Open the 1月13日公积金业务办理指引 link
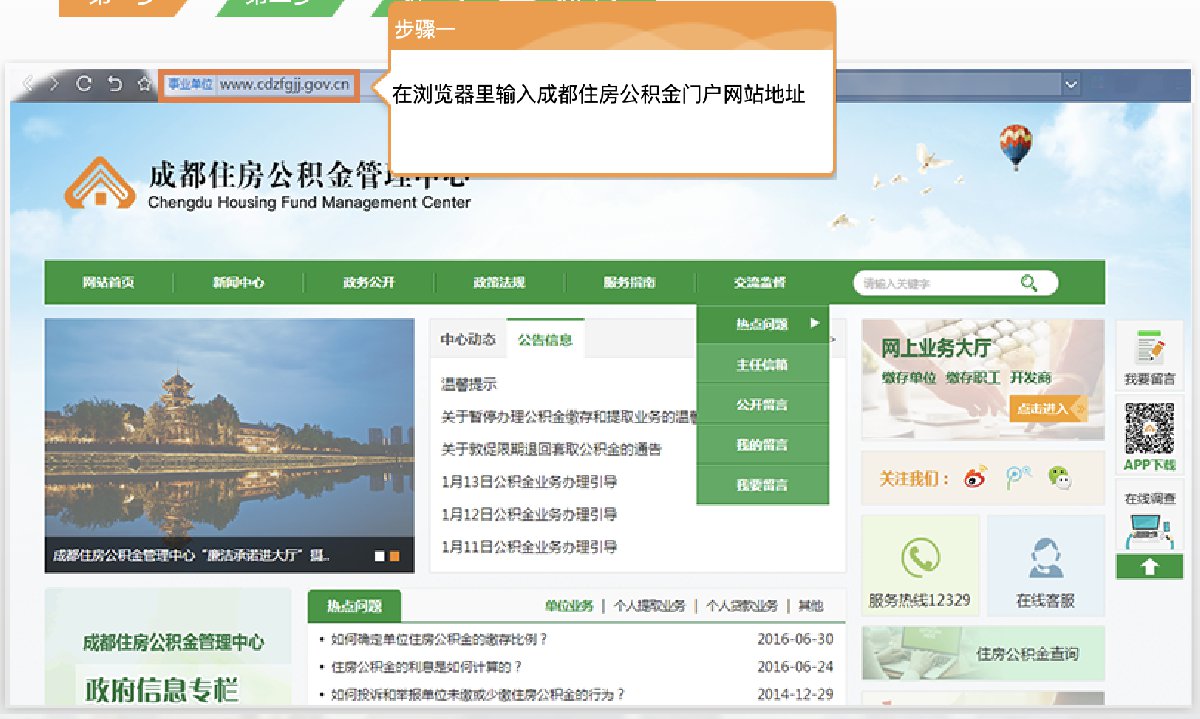Viewport: 1200px width, 719px height. click(x=529, y=482)
